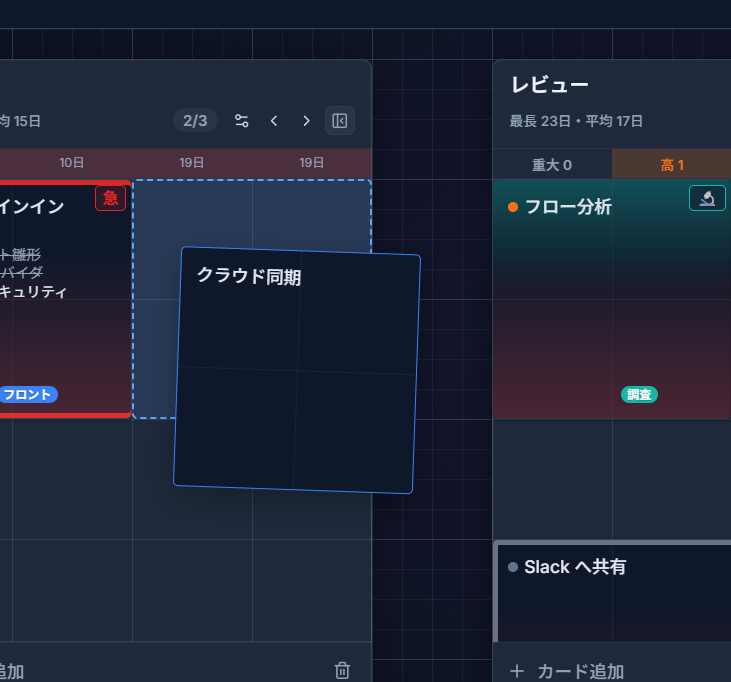The width and height of the screenshot is (731, 682).
Task: Click the キュリティ checklist item
Action: (33, 292)
